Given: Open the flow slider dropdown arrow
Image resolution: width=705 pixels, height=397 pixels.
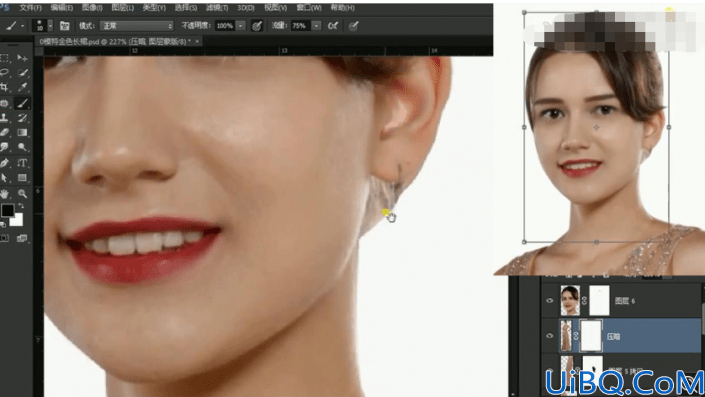Looking at the screenshot, I should [317, 26].
